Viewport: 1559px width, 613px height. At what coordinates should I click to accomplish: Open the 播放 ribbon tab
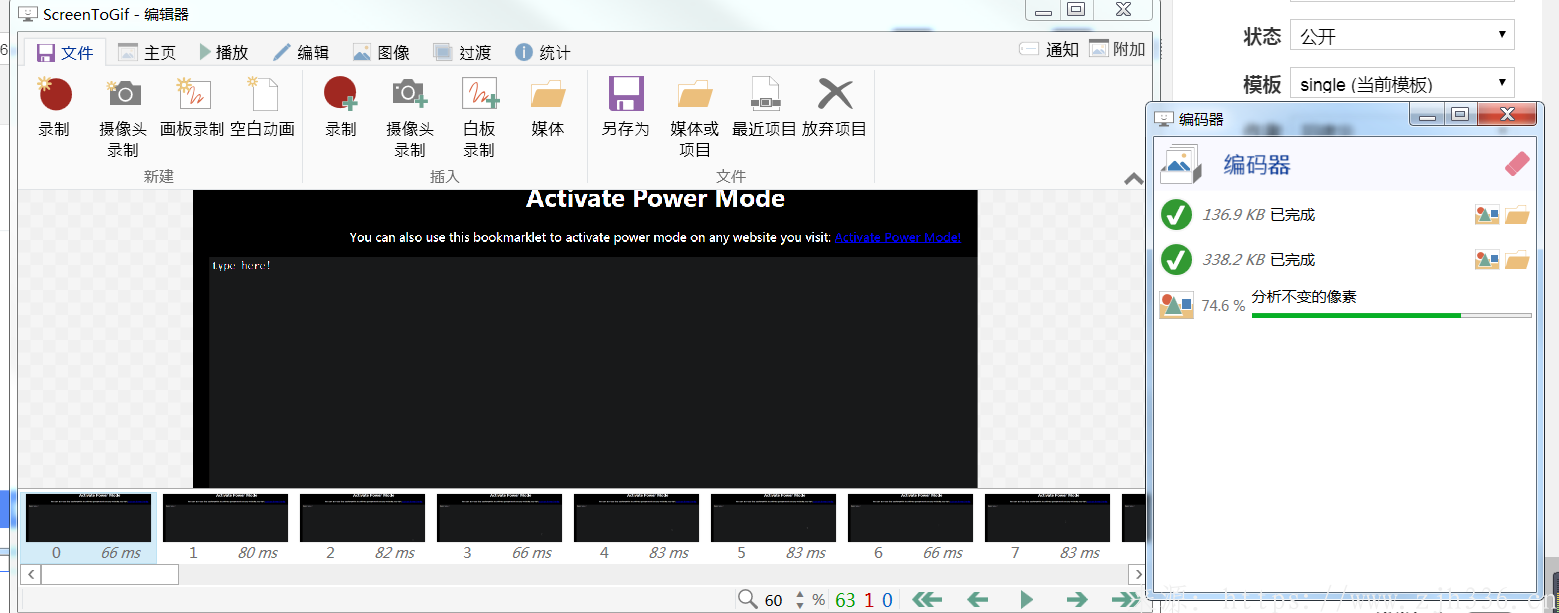pos(223,52)
